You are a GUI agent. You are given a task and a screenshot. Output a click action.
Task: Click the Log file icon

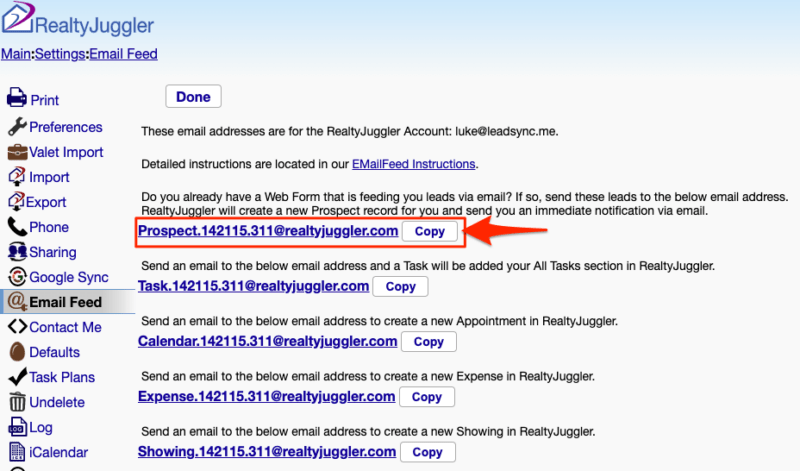(17, 427)
